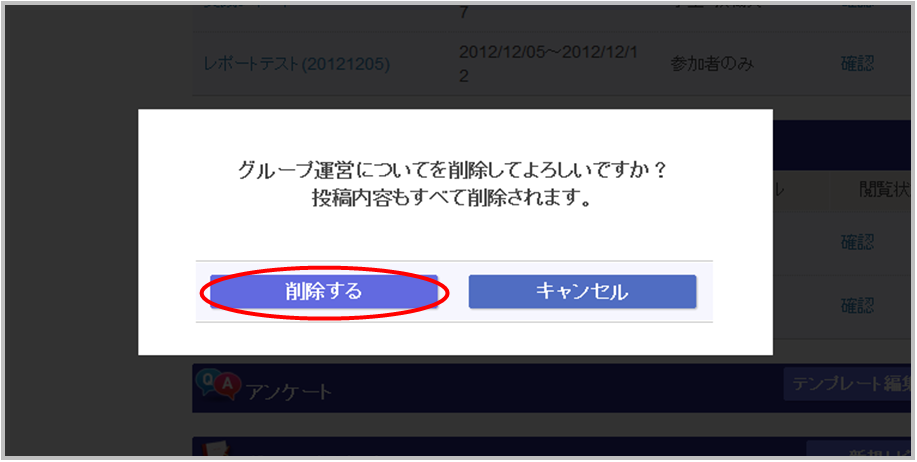Open the レポートテスト(20121205) link

point(297,63)
